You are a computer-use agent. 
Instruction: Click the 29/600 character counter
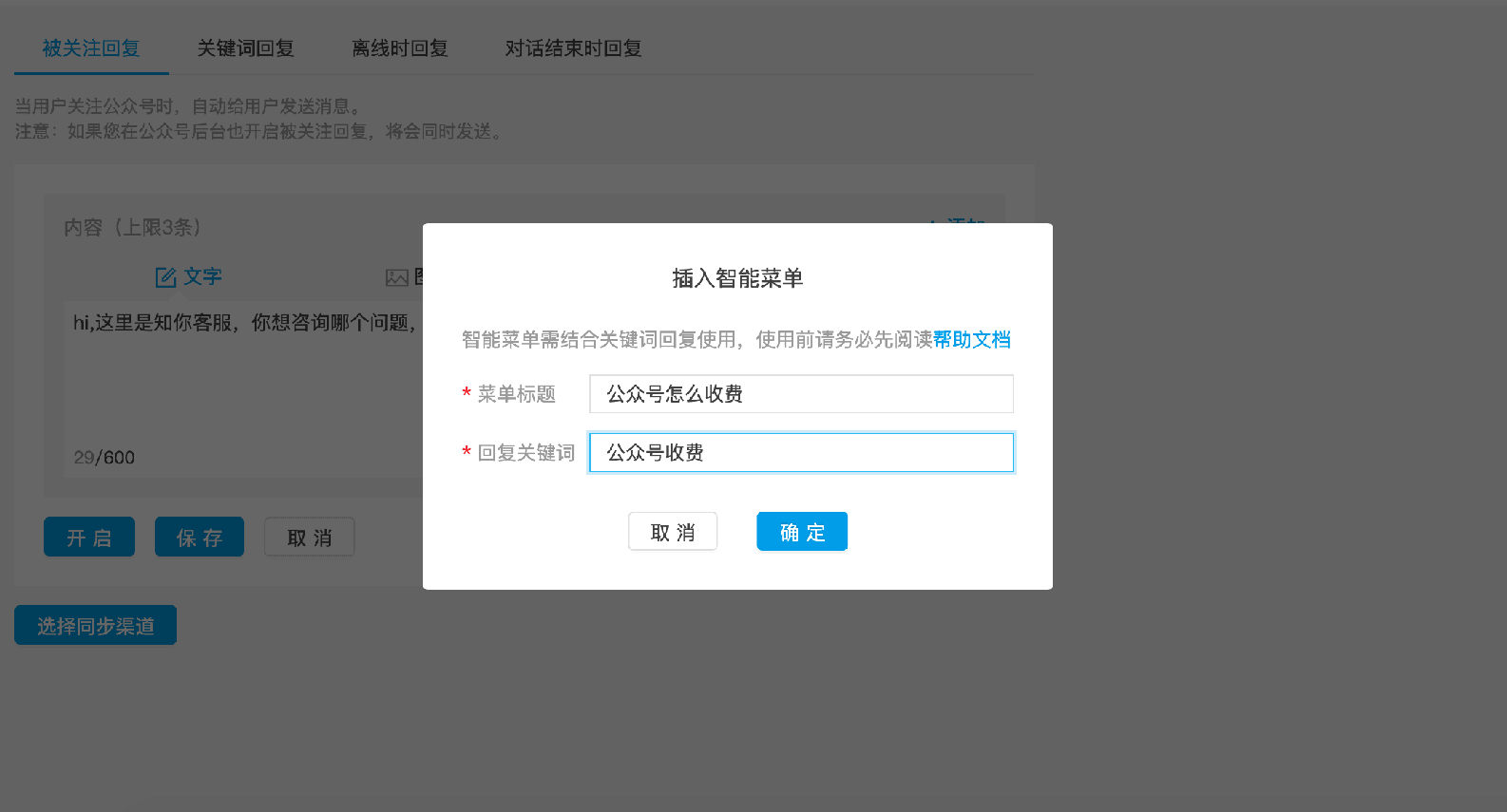(105, 458)
